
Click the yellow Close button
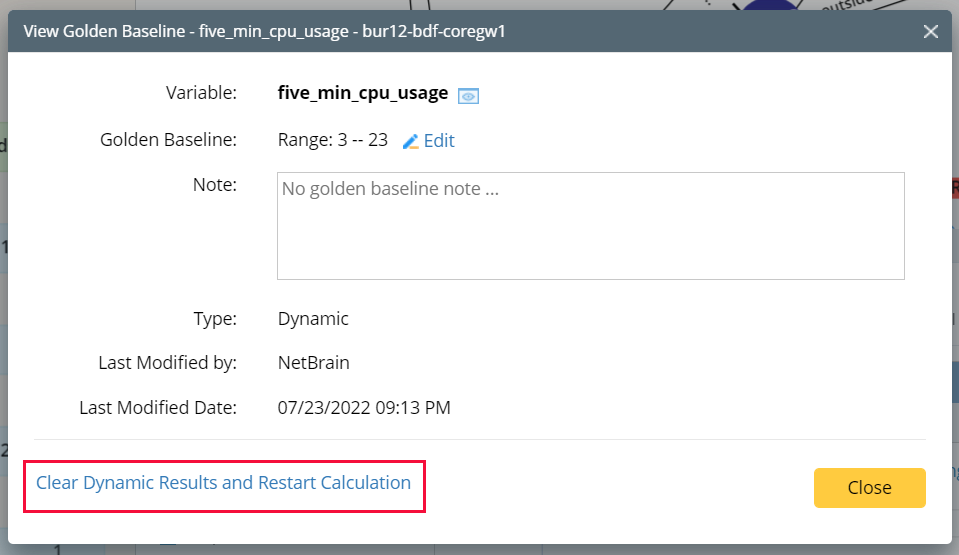(870, 488)
